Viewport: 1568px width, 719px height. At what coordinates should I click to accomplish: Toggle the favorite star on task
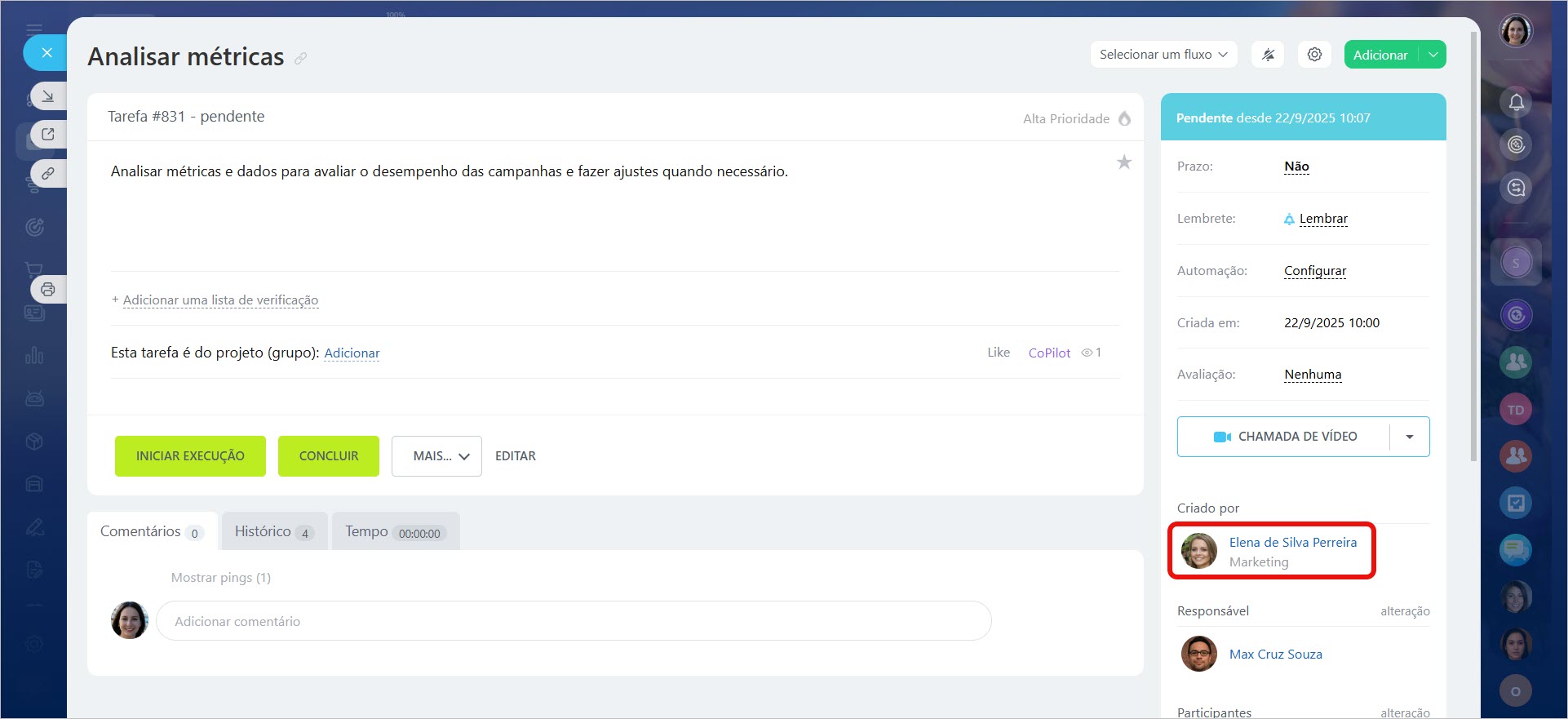1123,162
